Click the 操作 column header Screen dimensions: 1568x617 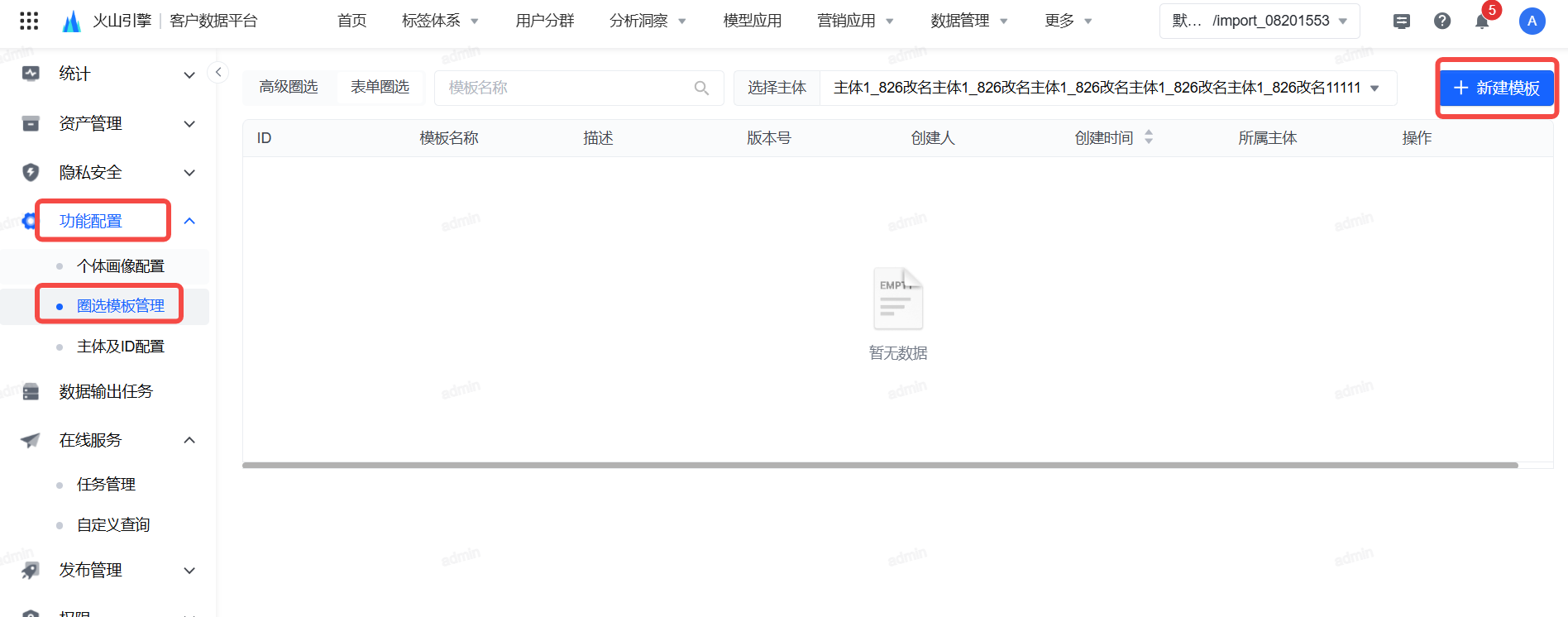pyautogui.click(x=1417, y=138)
